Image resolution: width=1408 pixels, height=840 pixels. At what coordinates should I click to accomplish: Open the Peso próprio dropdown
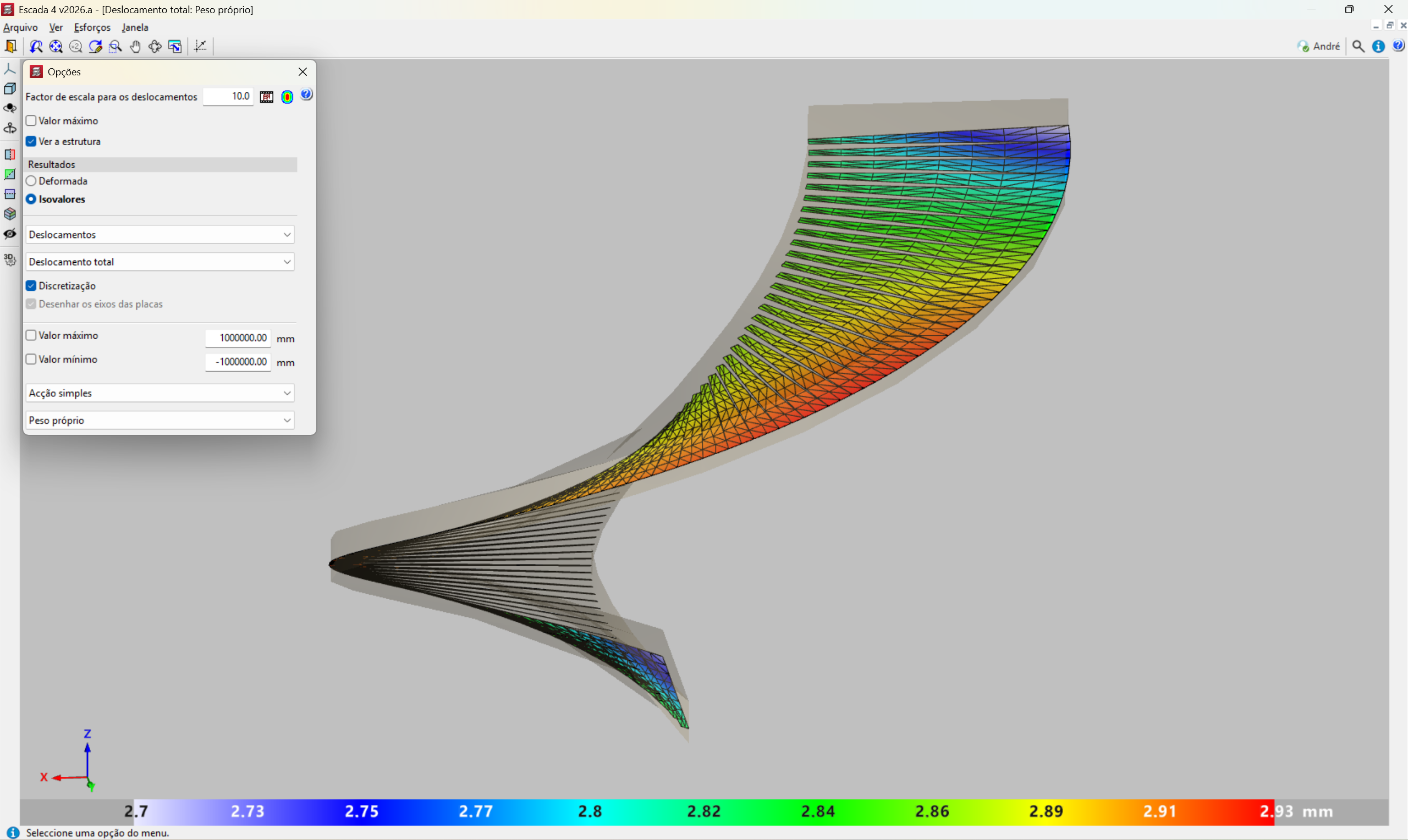(x=159, y=421)
